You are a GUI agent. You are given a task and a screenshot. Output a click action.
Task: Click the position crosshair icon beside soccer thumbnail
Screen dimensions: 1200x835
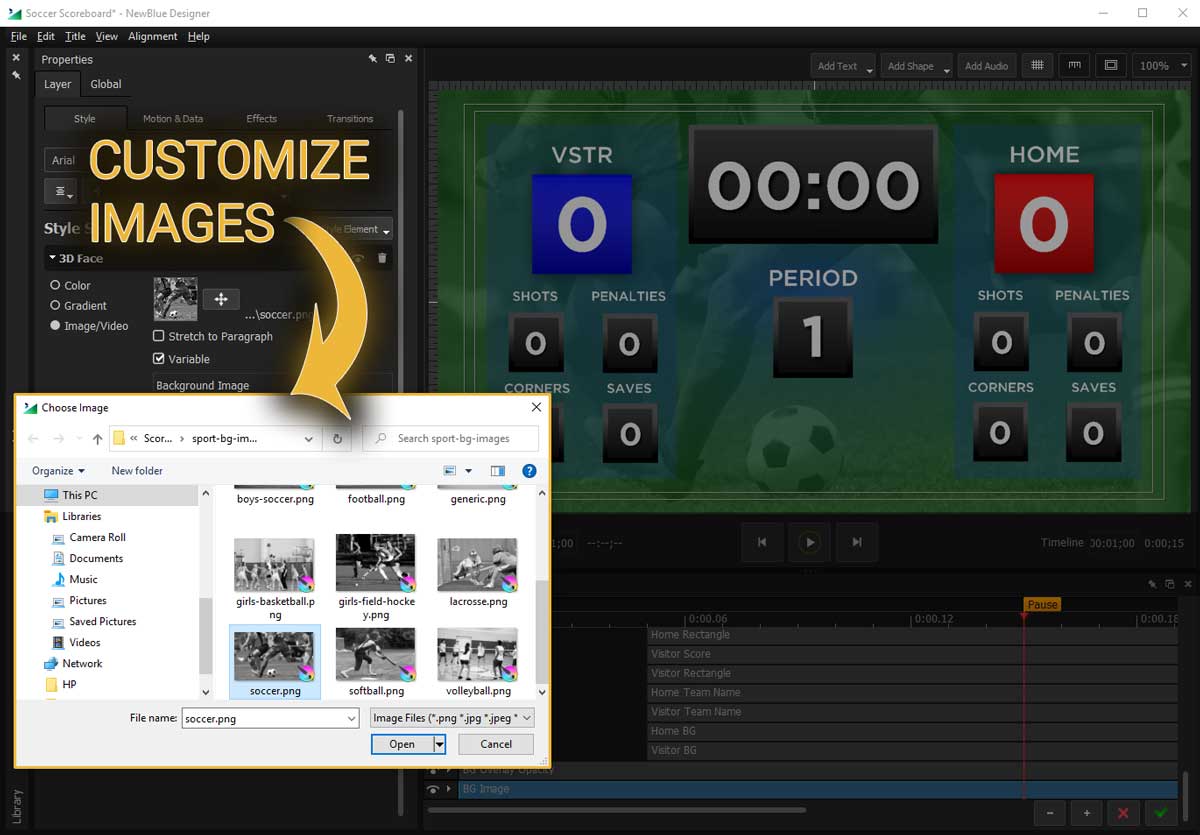pos(220,298)
